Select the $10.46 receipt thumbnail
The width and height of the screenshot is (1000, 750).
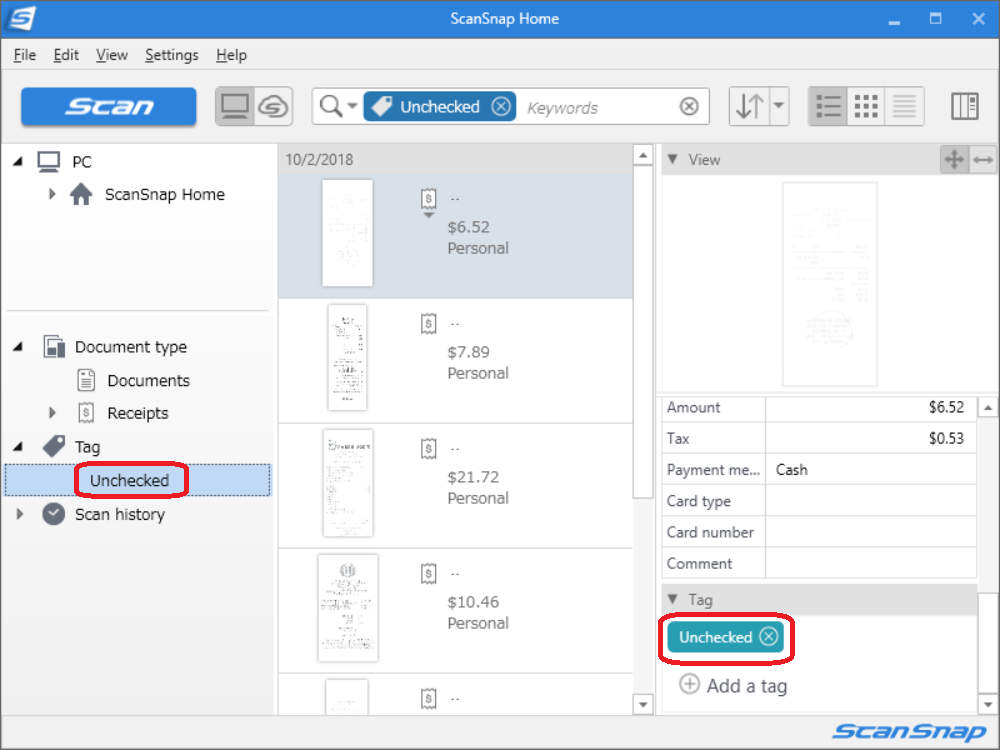(x=348, y=608)
